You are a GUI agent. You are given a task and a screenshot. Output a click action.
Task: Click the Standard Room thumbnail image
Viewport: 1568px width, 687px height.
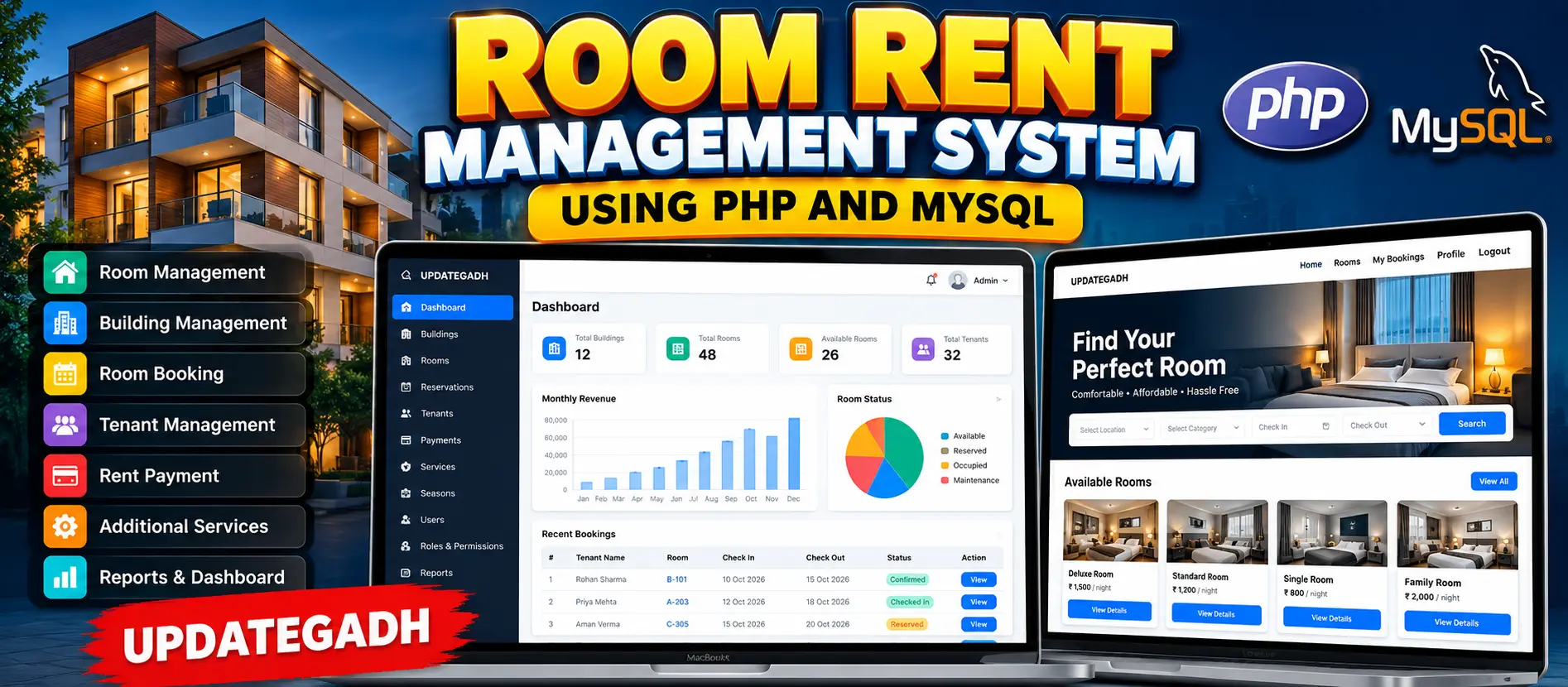1217,531
